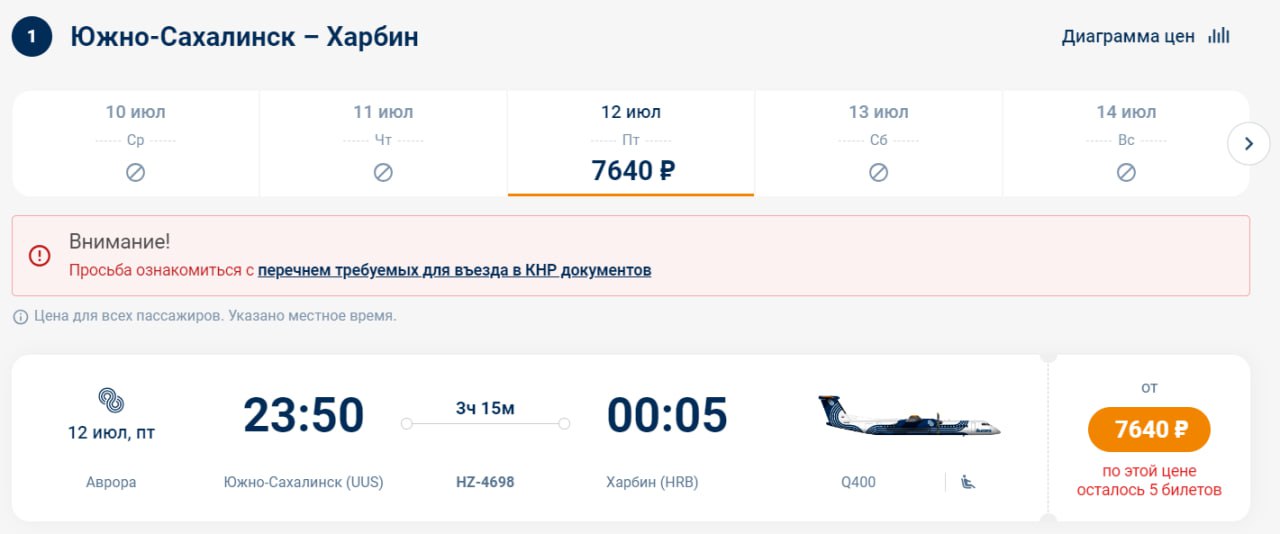Click the Диаграмма цен link text
Image resolution: width=1280 pixels, height=534 pixels.
1128,37
